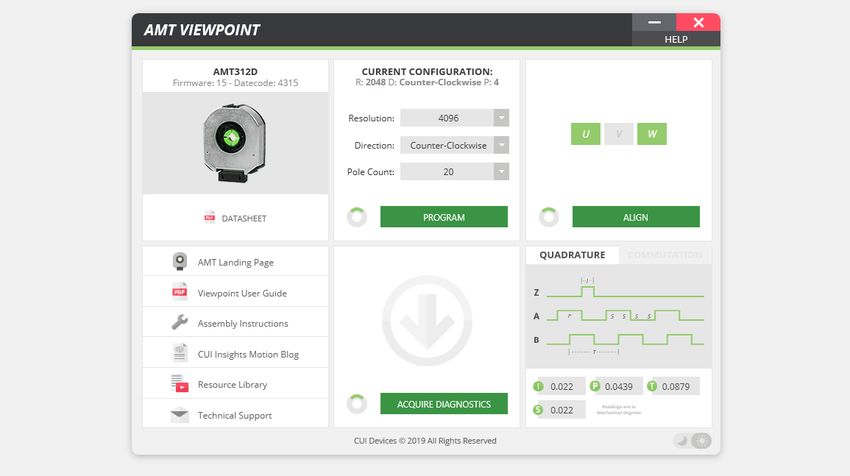This screenshot has height=476, width=850.
Task: Click the spinner next to the Program button
Action: tap(357, 217)
